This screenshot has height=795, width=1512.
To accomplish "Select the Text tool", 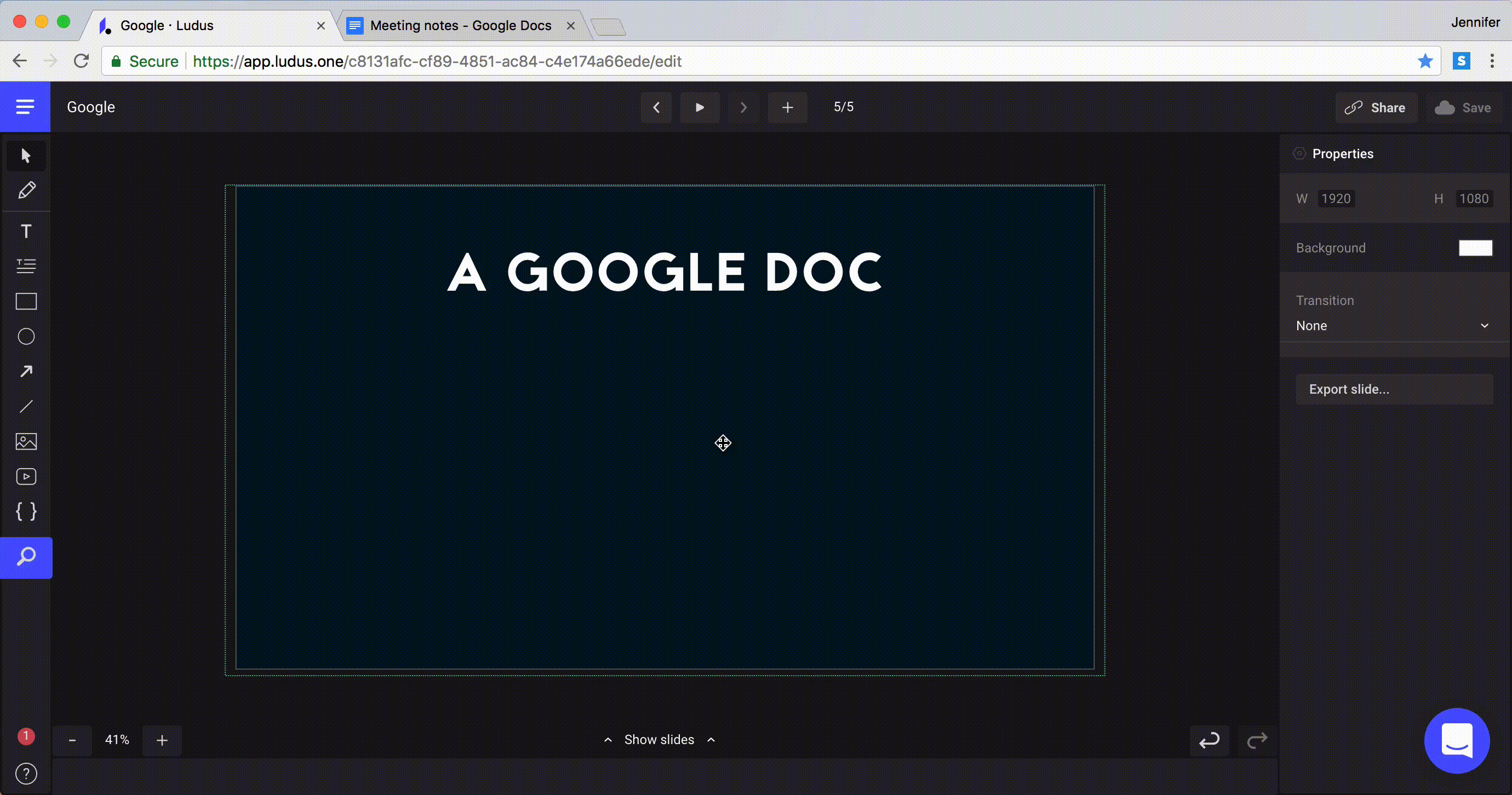I will [26, 231].
